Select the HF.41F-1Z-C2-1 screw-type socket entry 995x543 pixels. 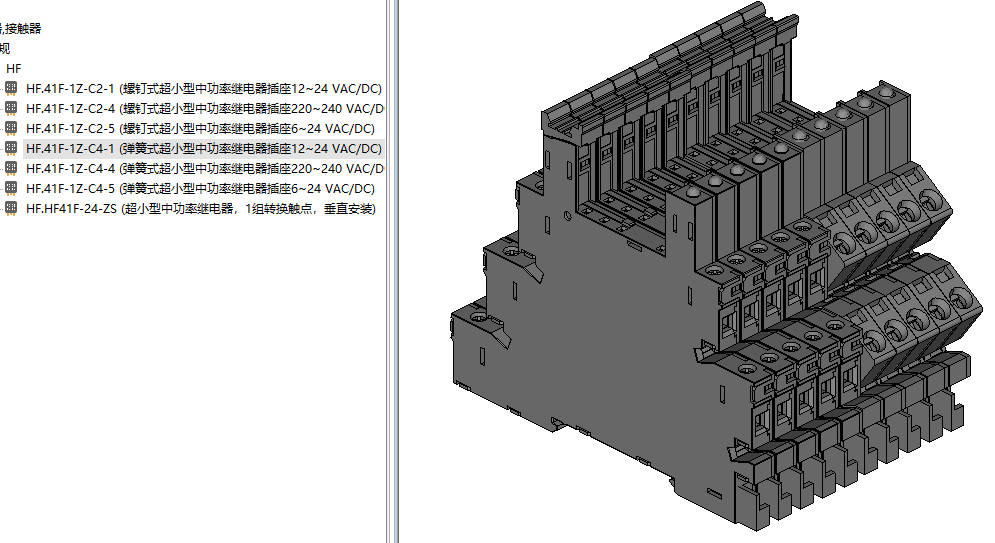(x=204, y=89)
